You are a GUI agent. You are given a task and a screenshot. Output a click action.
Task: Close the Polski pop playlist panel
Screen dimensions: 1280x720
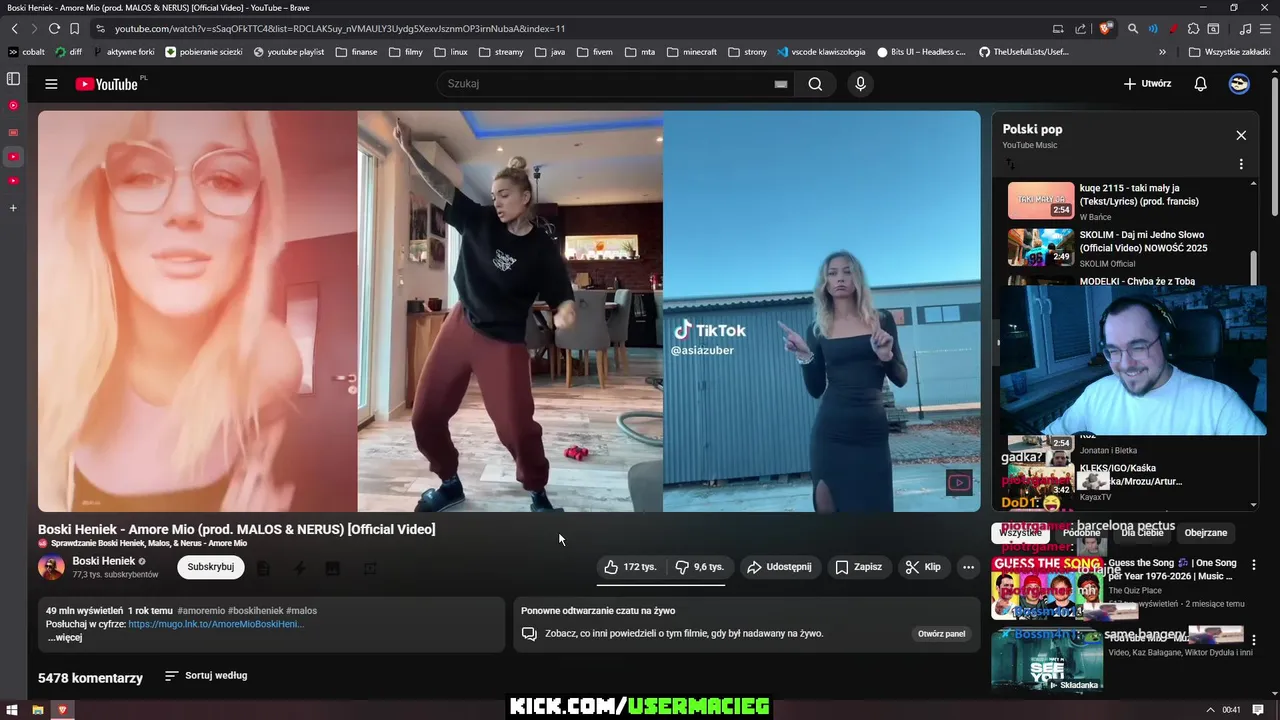click(x=1241, y=135)
